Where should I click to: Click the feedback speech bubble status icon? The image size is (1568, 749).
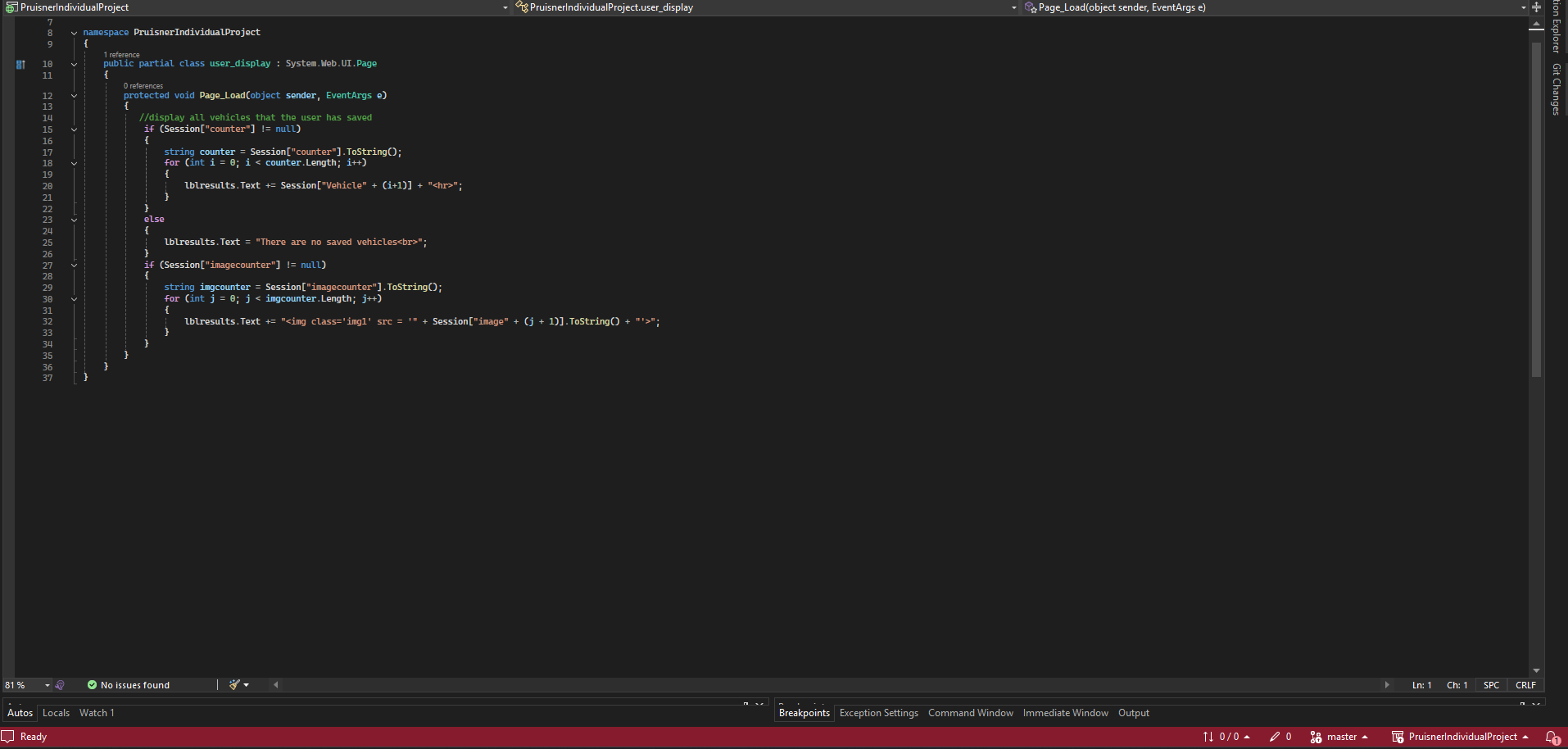click(x=8, y=737)
